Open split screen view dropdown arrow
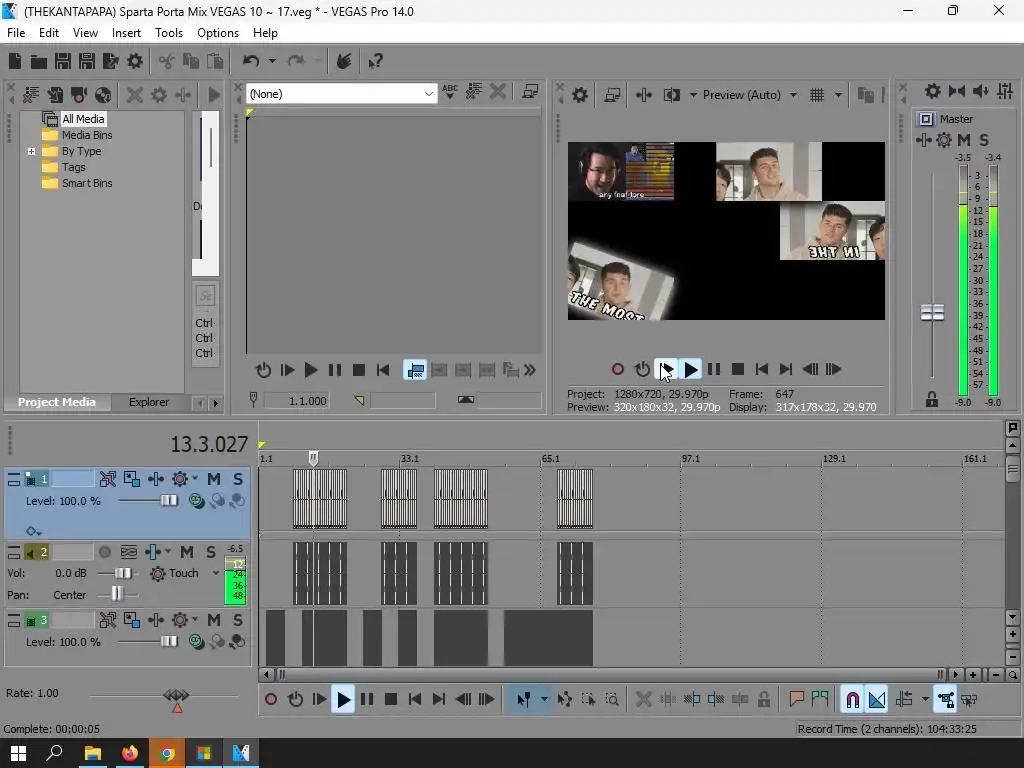The image size is (1024, 768). click(x=693, y=95)
